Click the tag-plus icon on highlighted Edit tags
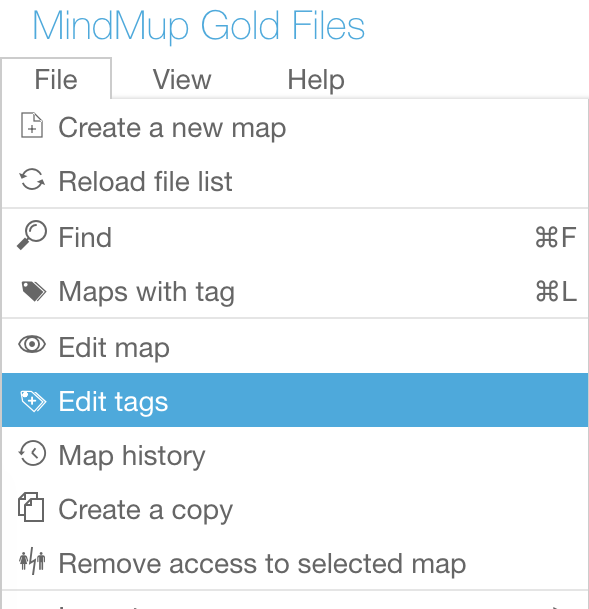The height and width of the screenshot is (609, 589). 33,401
